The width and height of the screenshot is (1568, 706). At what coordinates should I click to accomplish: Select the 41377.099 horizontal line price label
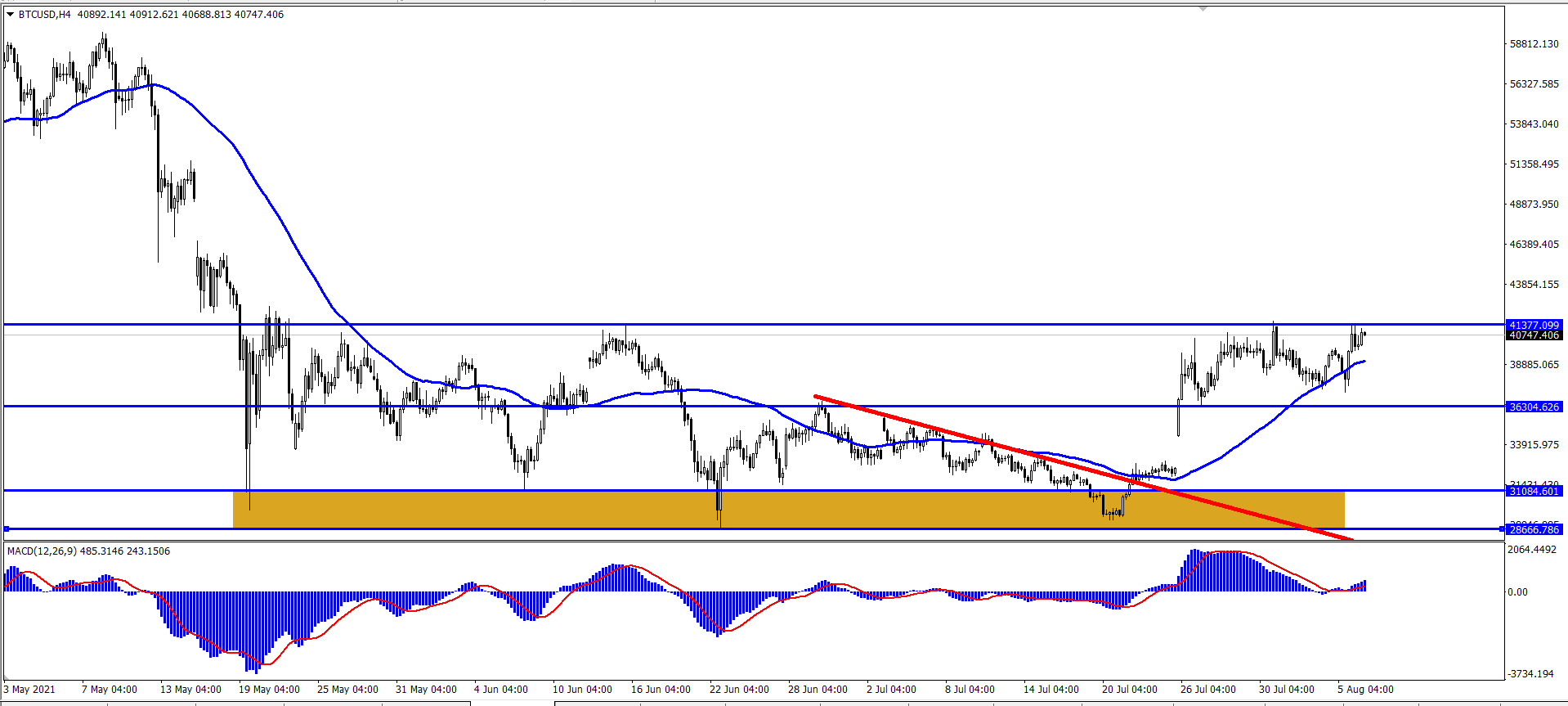[x=1534, y=325]
